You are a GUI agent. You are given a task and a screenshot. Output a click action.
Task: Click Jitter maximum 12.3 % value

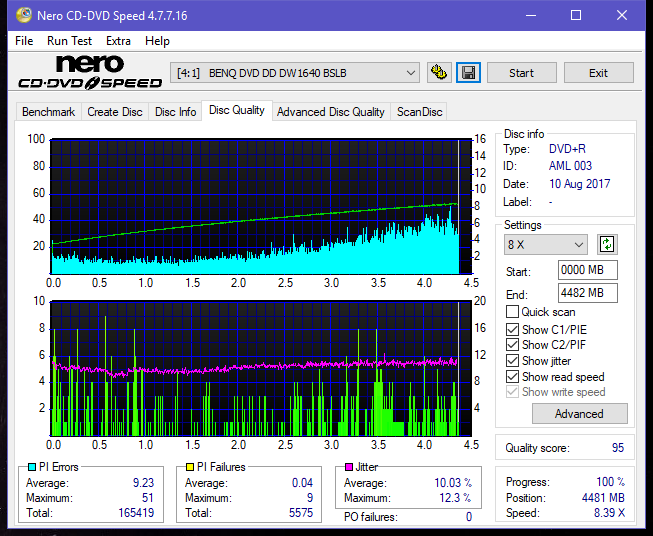(x=456, y=498)
